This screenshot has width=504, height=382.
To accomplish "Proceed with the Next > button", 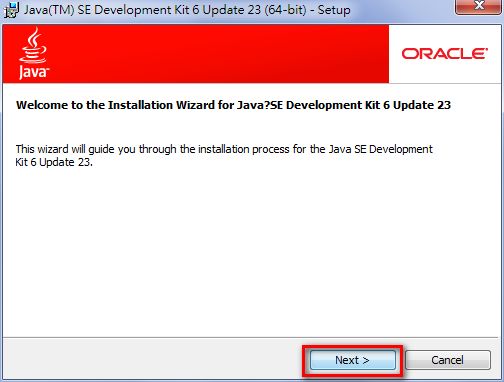I will click(353, 360).
